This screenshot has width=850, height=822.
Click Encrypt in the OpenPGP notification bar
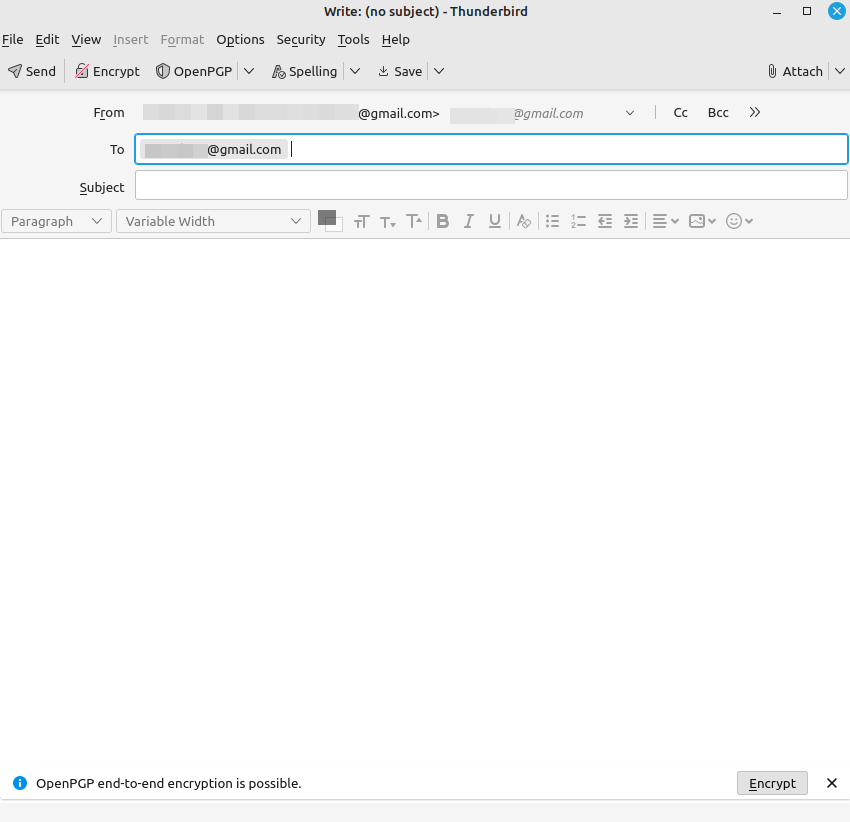coord(772,783)
